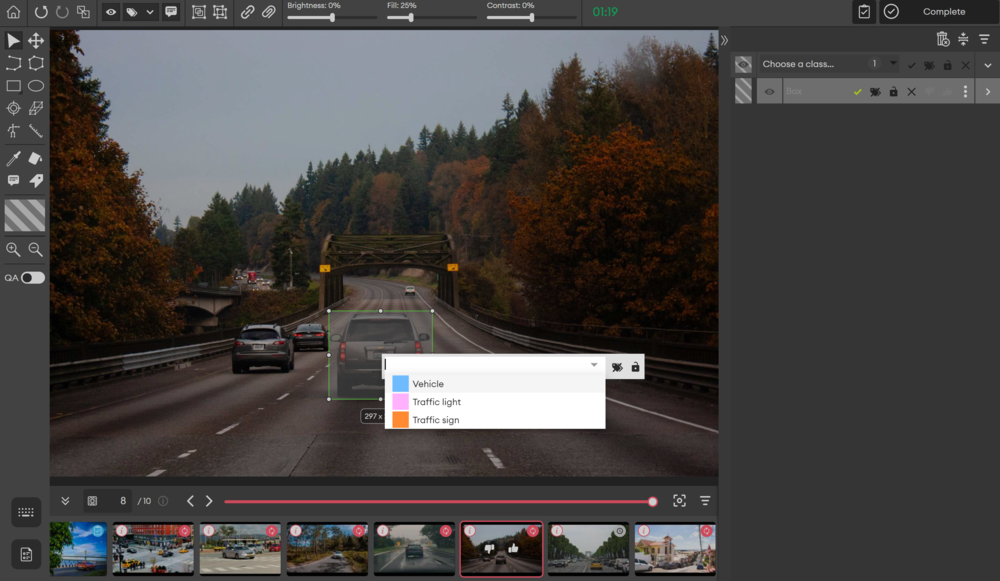Select the keypoint skeleton tool

13,131
